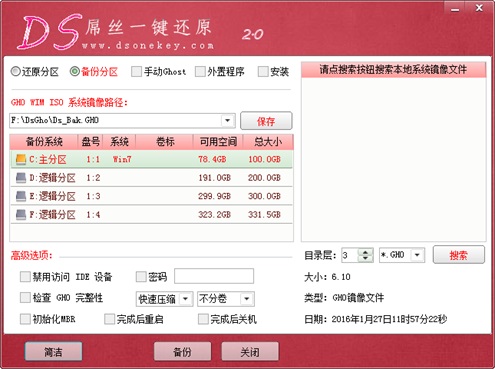Click the F: logical partition disk icon
Viewport: 495px width, 369px height.
[x=21, y=214]
